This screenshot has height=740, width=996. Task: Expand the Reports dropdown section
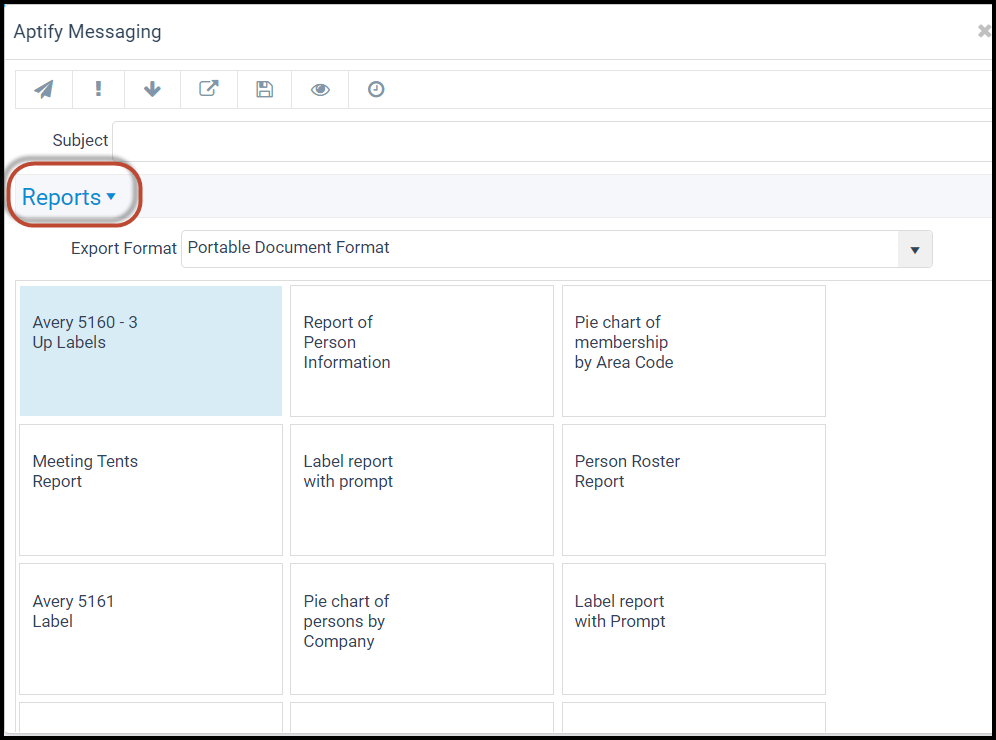click(x=69, y=197)
